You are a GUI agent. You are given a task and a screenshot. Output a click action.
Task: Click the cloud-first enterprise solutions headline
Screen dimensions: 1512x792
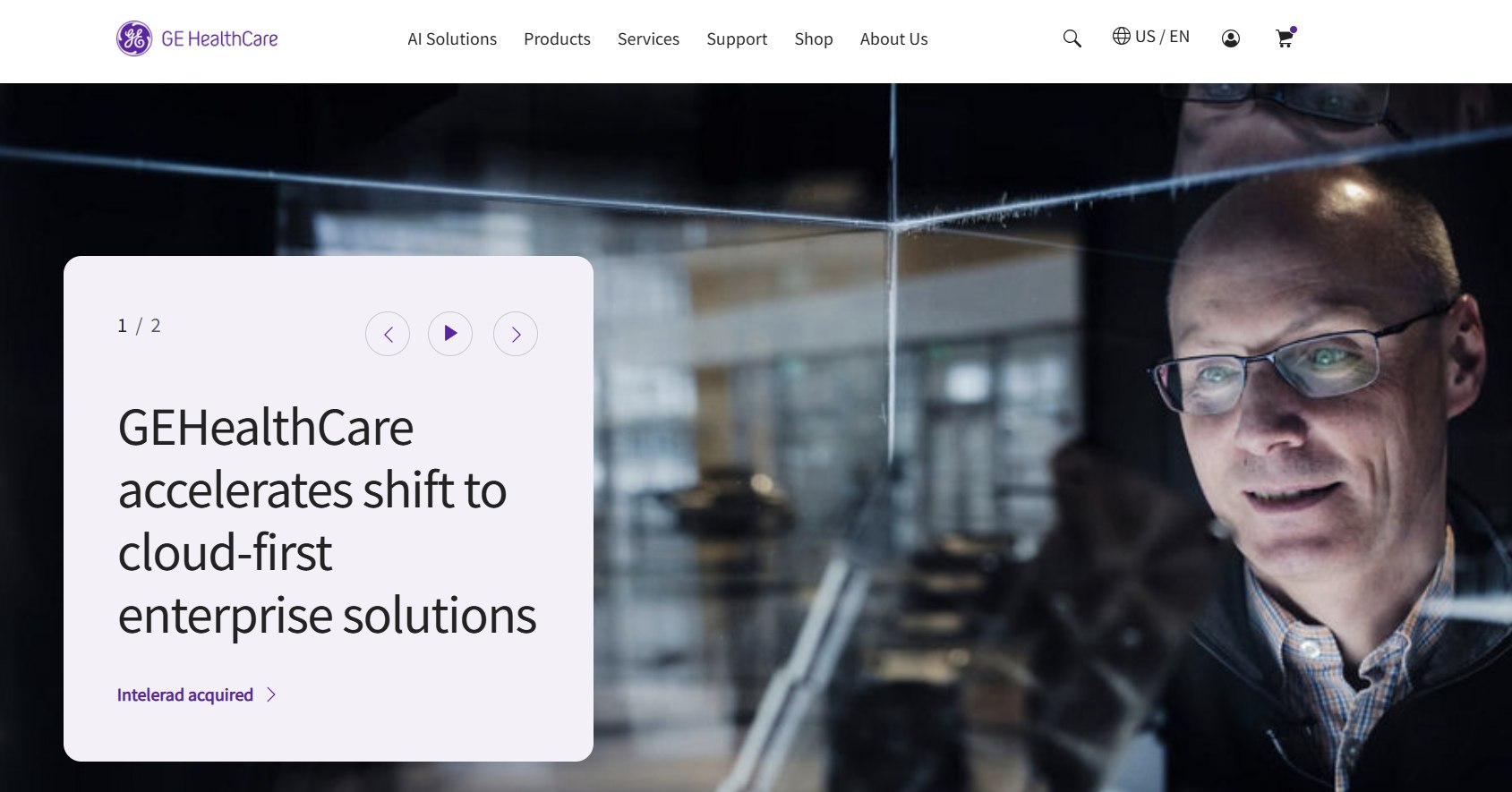[327, 522]
